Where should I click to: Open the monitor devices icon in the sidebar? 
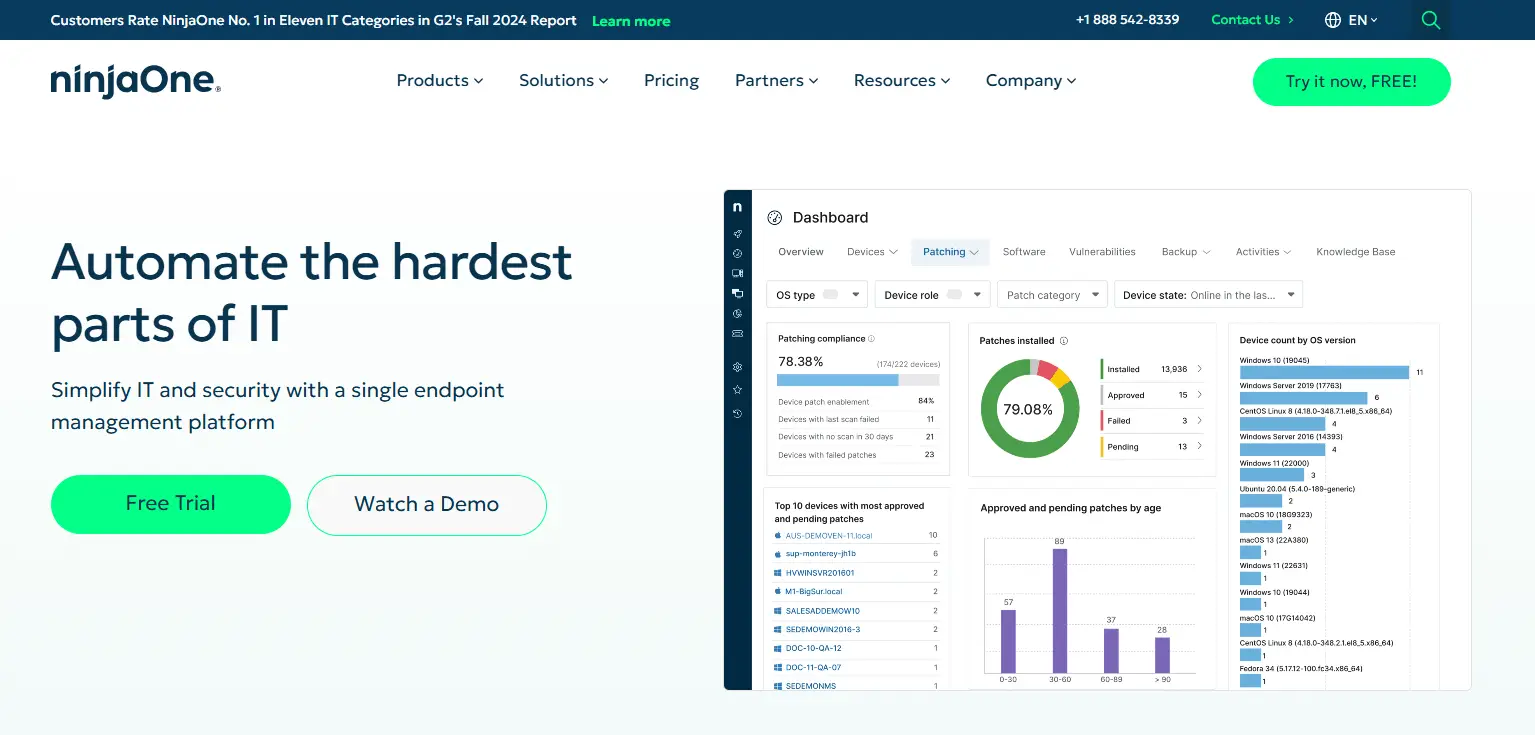737,273
